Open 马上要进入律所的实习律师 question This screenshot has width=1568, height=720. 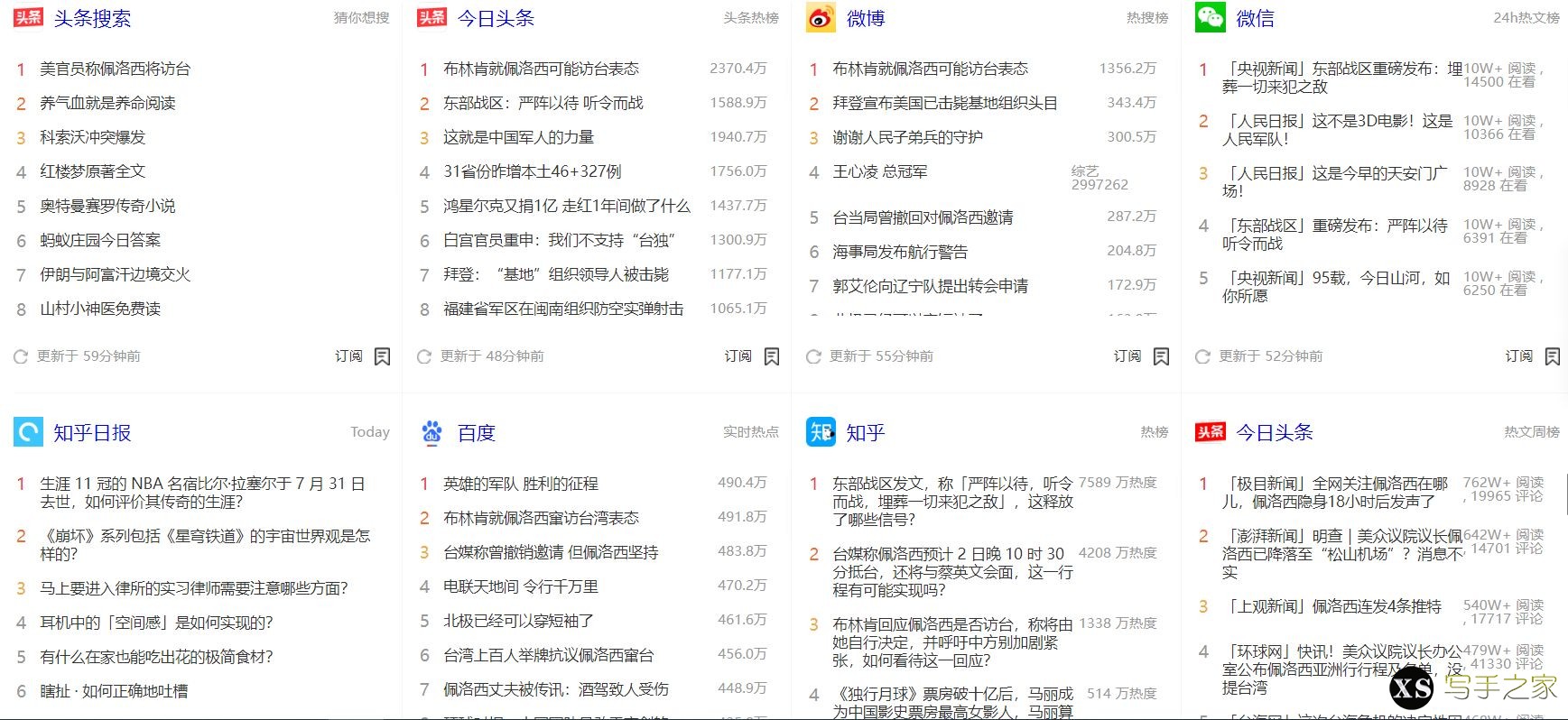click(x=194, y=588)
